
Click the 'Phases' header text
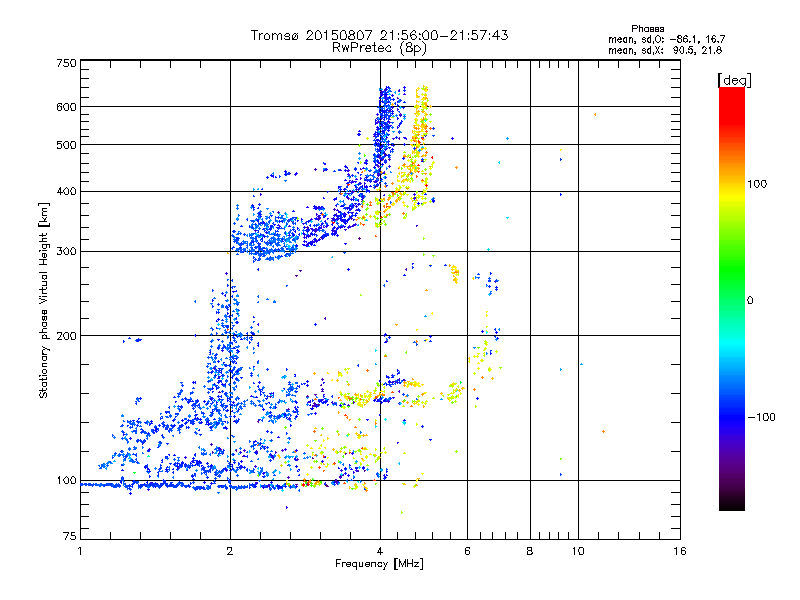[x=647, y=29]
